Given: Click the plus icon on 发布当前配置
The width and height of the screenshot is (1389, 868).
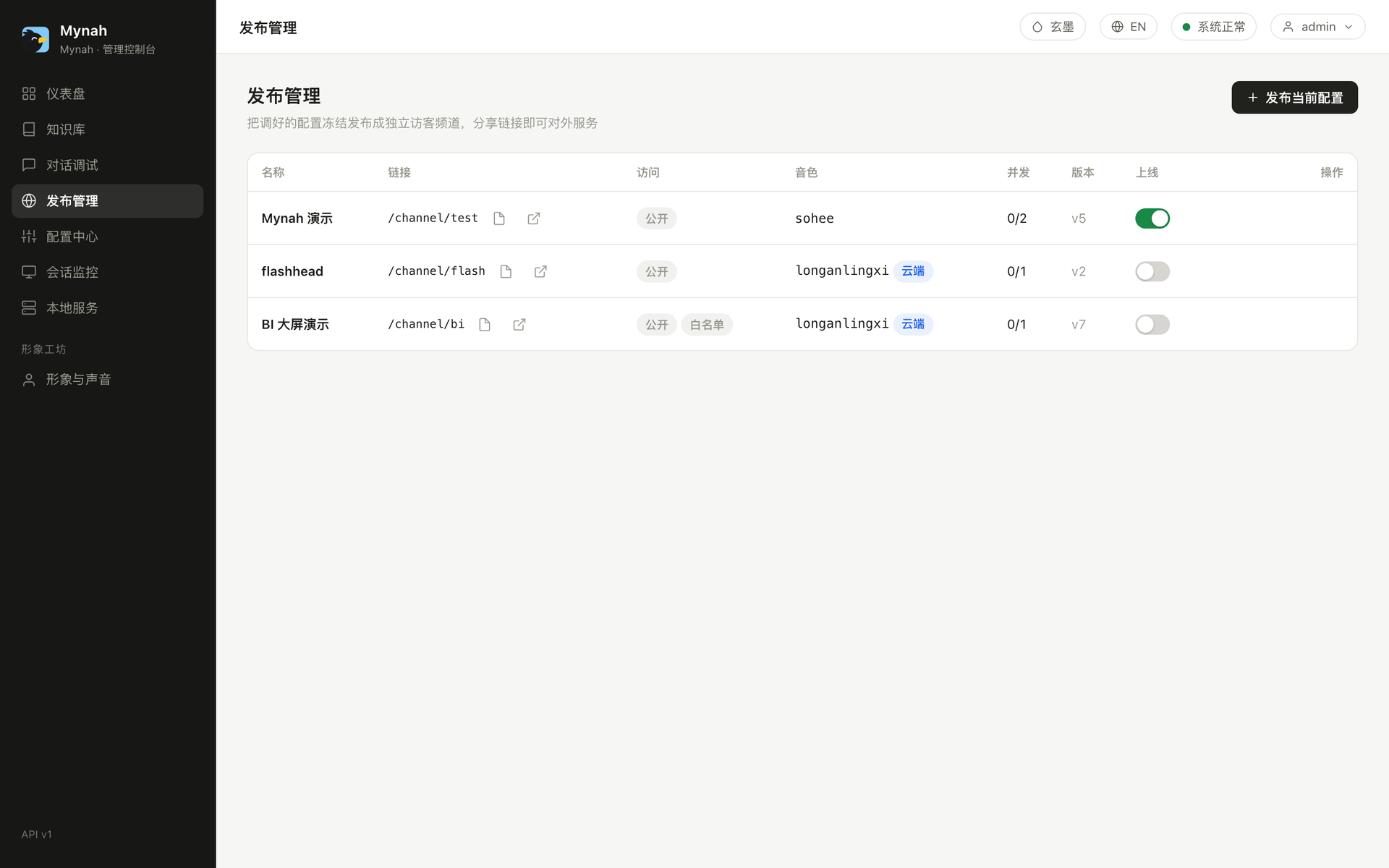Looking at the screenshot, I should pyautogui.click(x=1253, y=98).
